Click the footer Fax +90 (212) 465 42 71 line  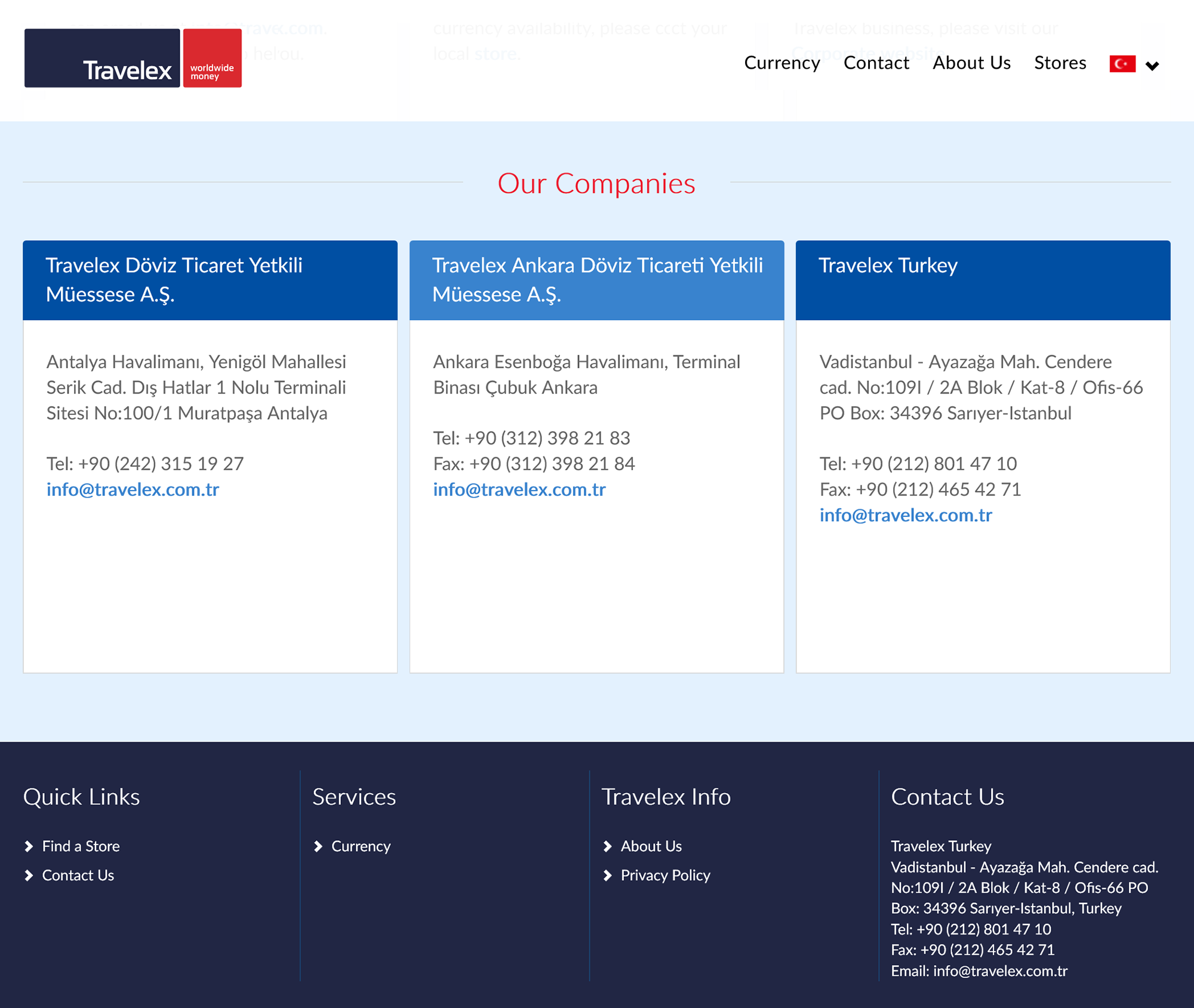973,950
